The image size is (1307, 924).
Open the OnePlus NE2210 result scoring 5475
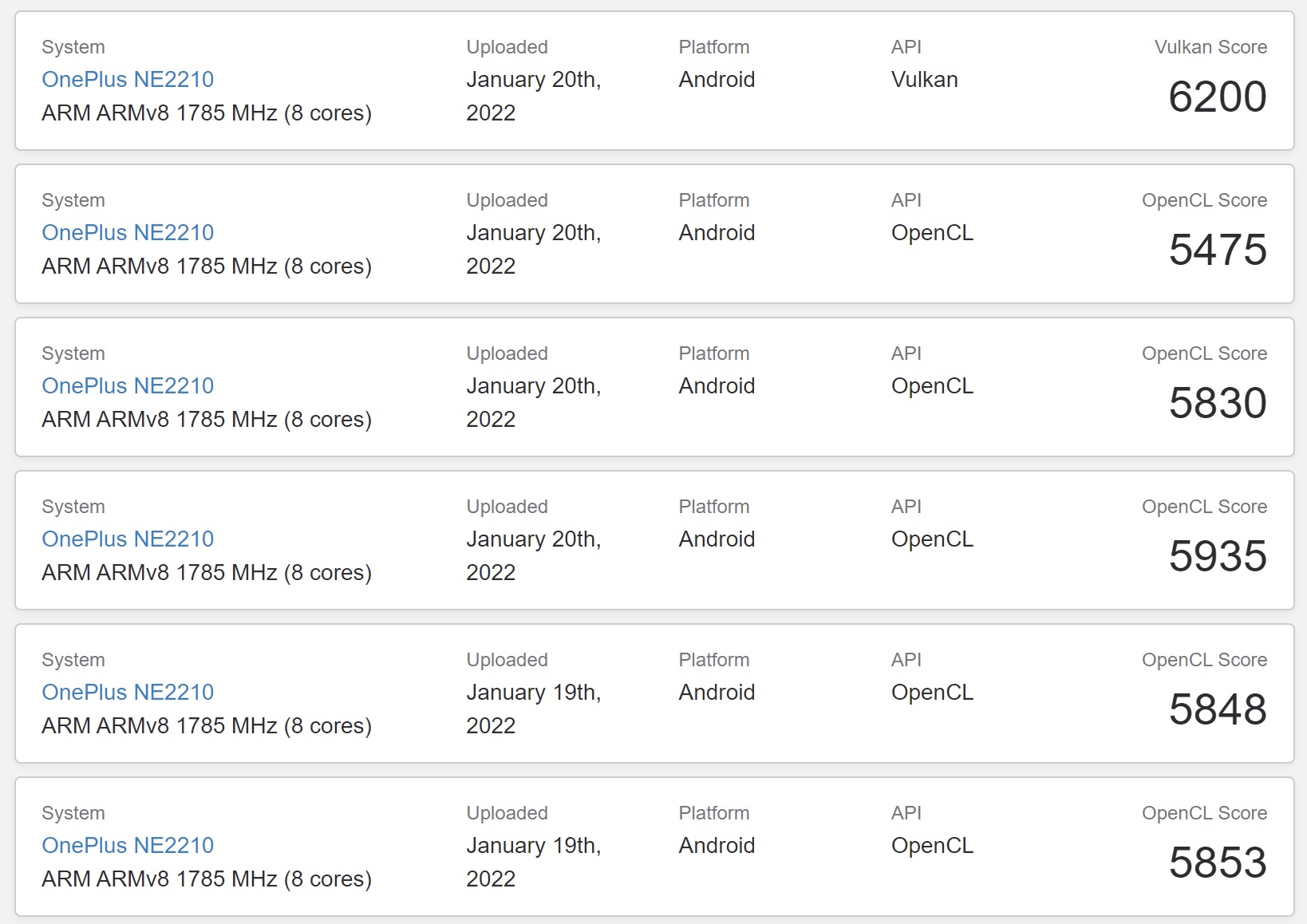pyautogui.click(x=128, y=233)
